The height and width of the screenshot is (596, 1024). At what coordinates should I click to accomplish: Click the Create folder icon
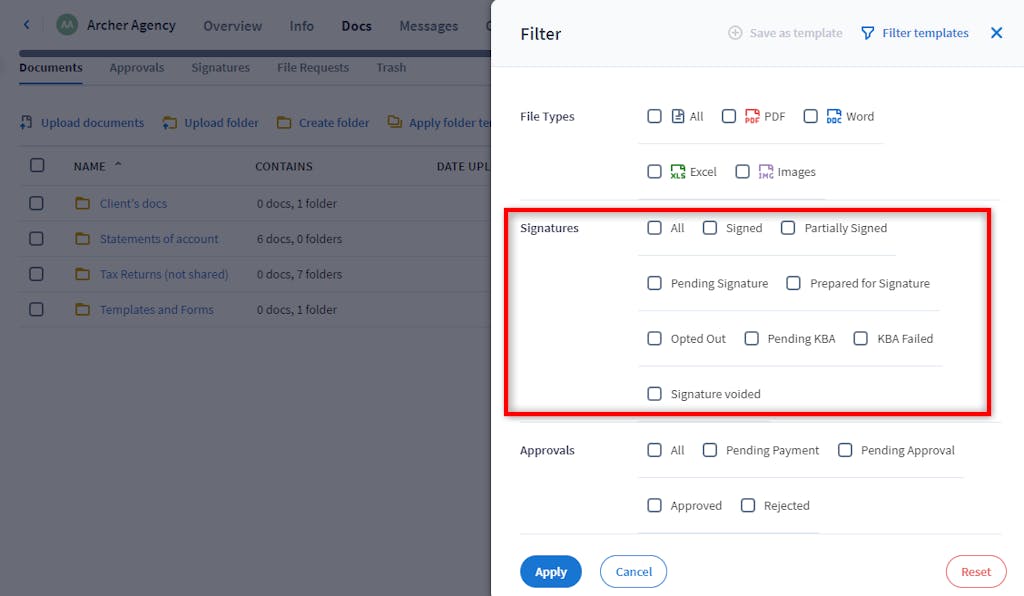point(283,122)
